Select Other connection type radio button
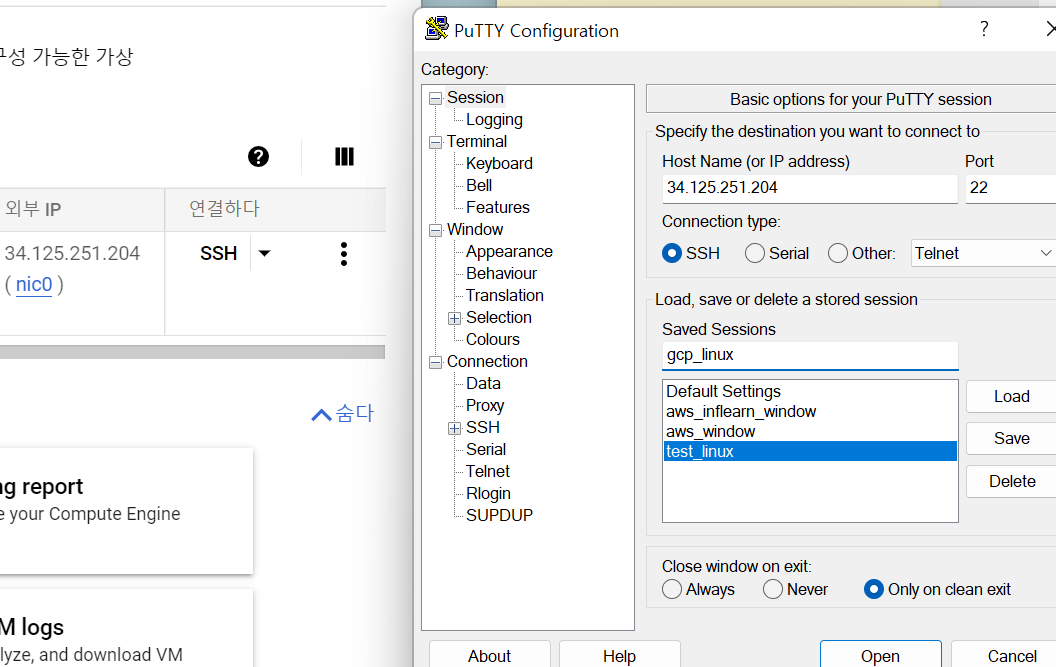The height and width of the screenshot is (667, 1056). (x=838, y=253)
